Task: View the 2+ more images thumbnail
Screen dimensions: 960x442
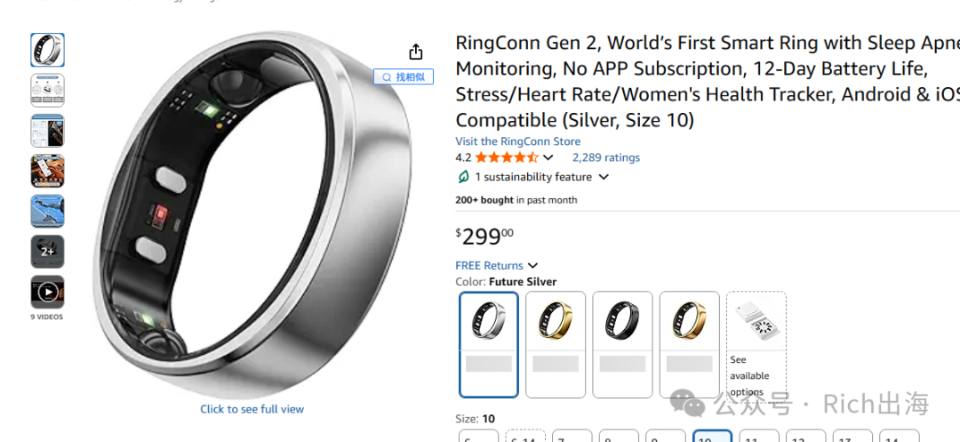Action: 47,252
